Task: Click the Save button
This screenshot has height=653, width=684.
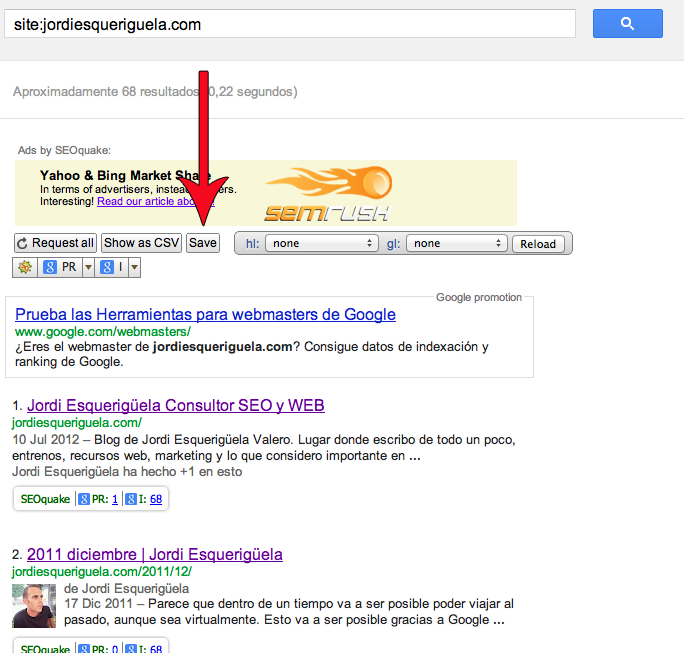Action: [x=203, y=243]
